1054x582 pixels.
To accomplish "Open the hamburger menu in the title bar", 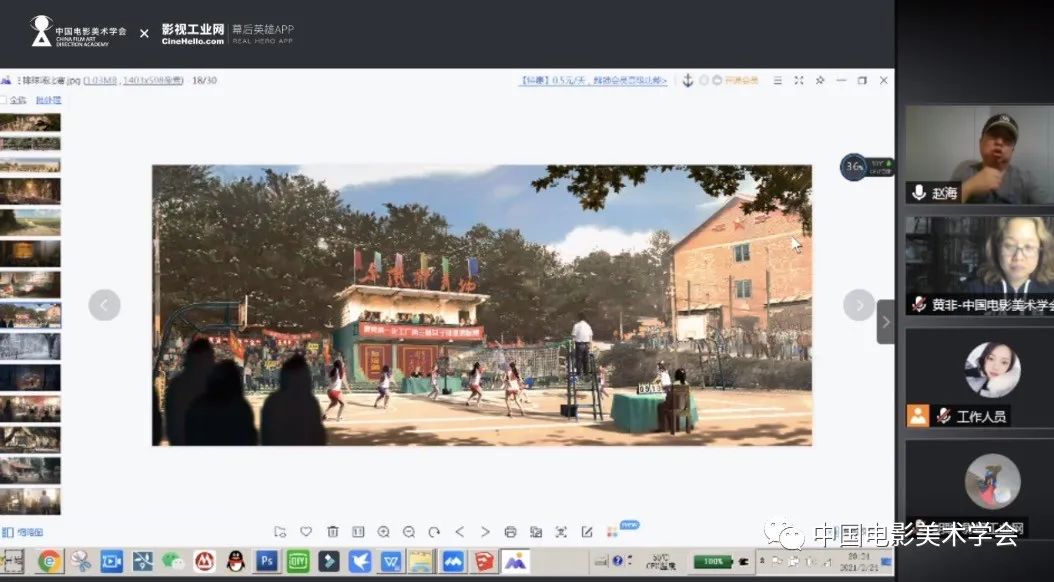I will pos(777,80).
